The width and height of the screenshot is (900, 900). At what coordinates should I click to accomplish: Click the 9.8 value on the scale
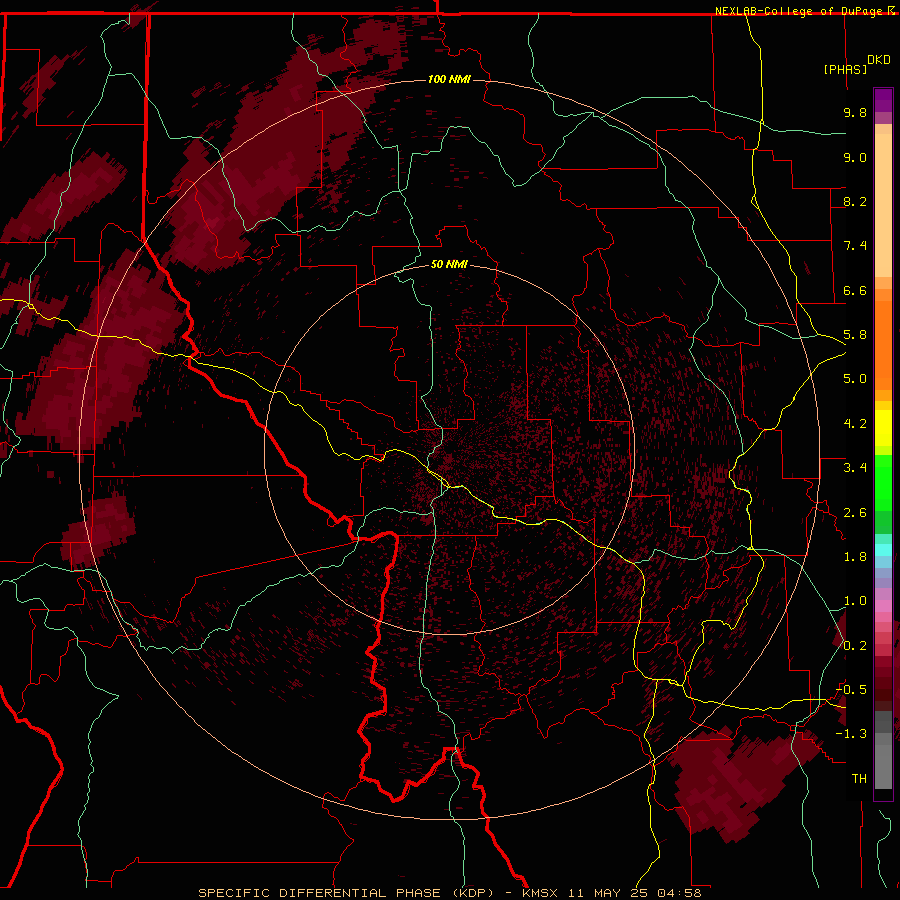click(x=855, y=112)
